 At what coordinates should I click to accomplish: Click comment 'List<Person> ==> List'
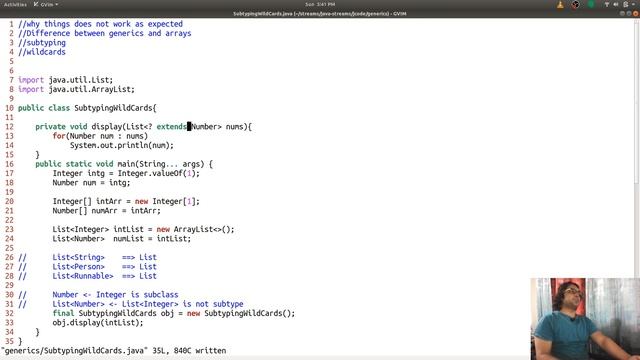[104, 267]
